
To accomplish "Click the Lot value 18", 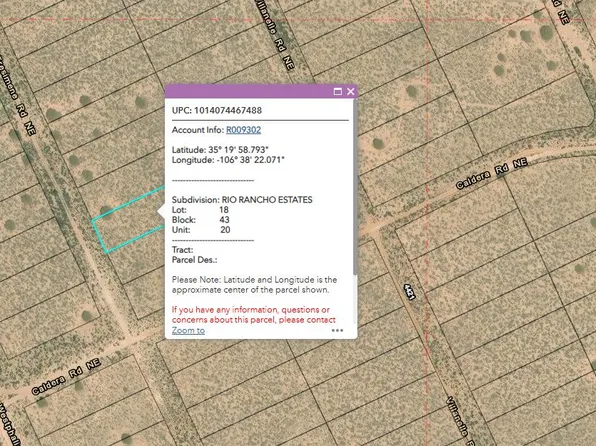I will (x=224, y=210).
